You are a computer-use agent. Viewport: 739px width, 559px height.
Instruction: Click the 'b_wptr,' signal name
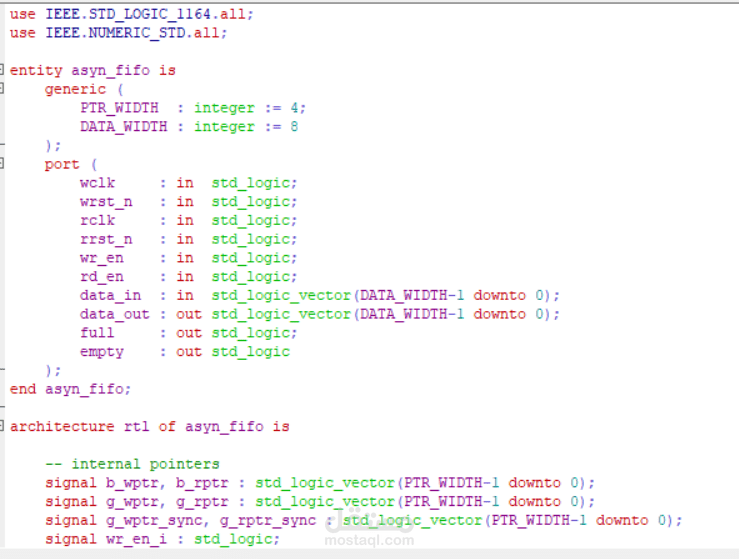tap(135, 483)
